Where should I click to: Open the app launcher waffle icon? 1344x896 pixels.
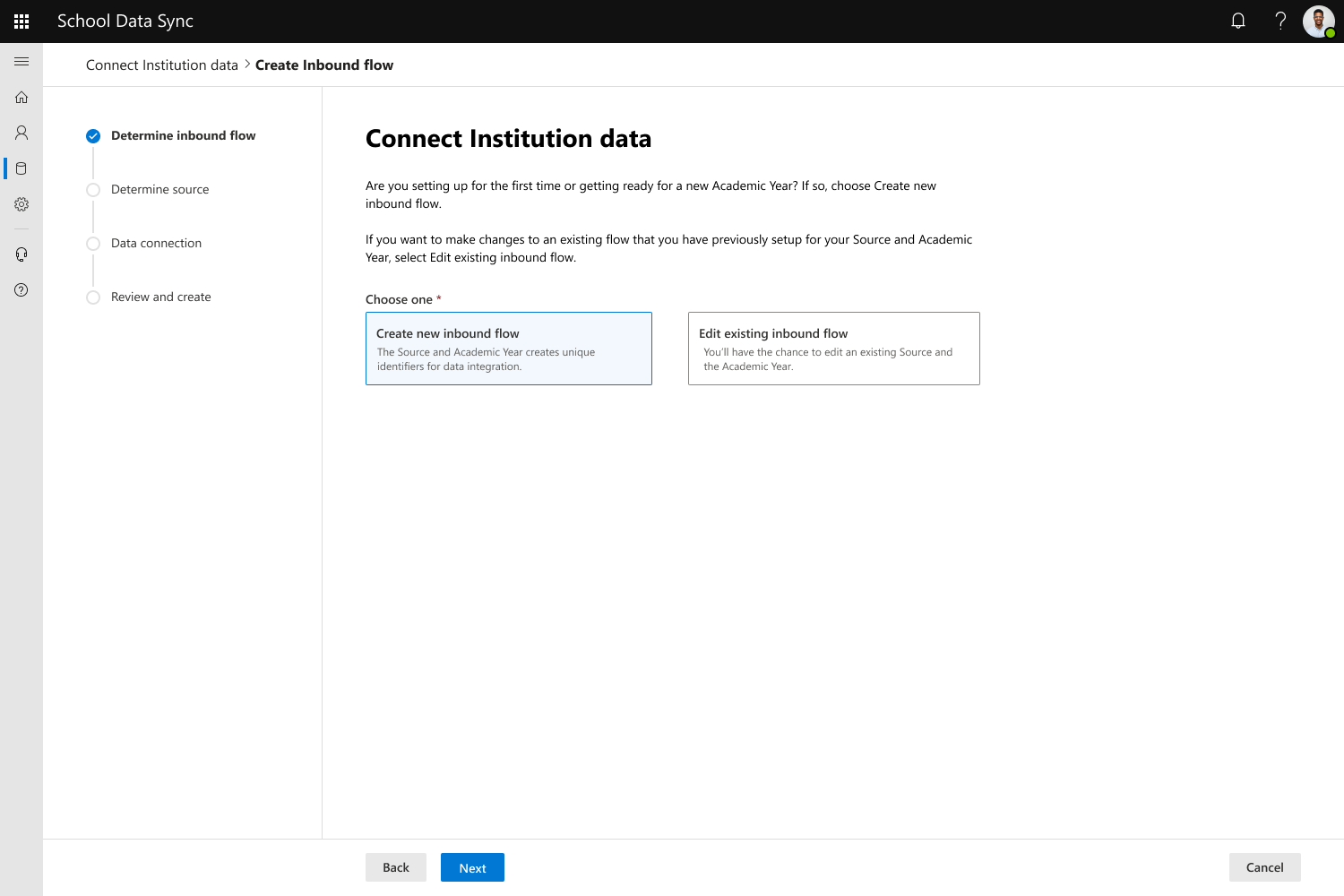click(22, 22)
